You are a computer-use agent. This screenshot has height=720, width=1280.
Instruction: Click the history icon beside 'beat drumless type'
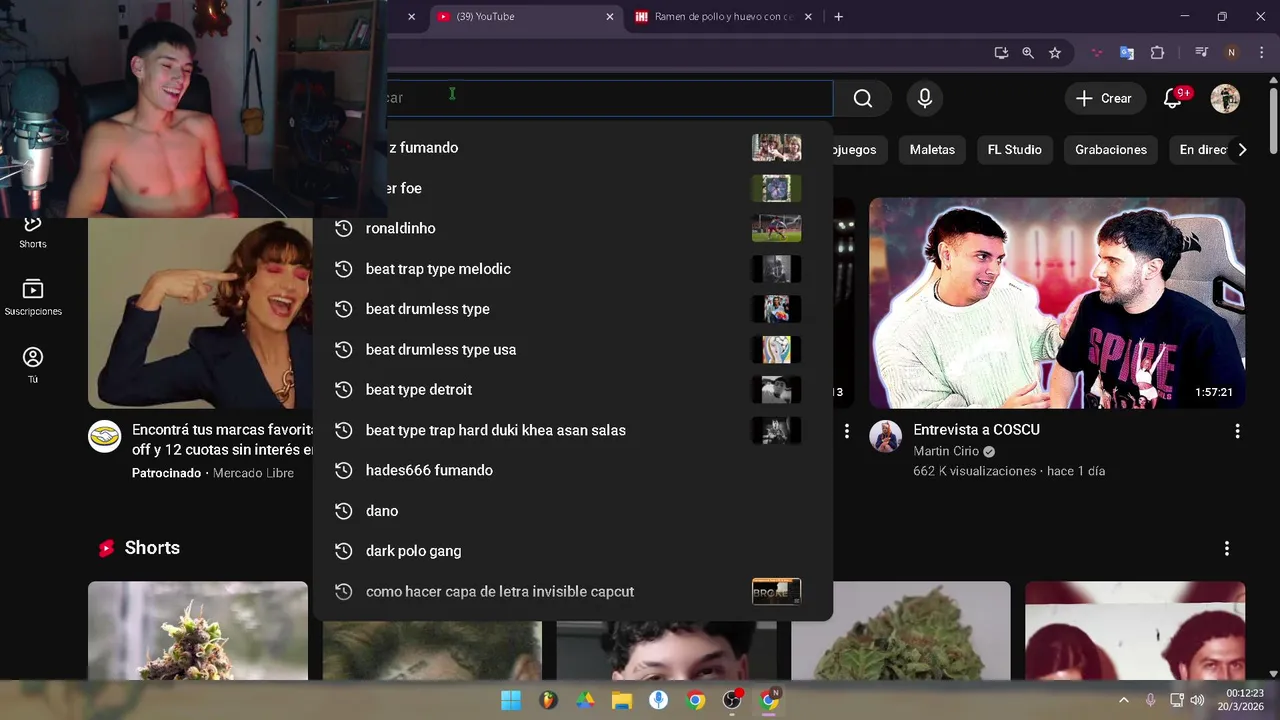click(343, 309)
